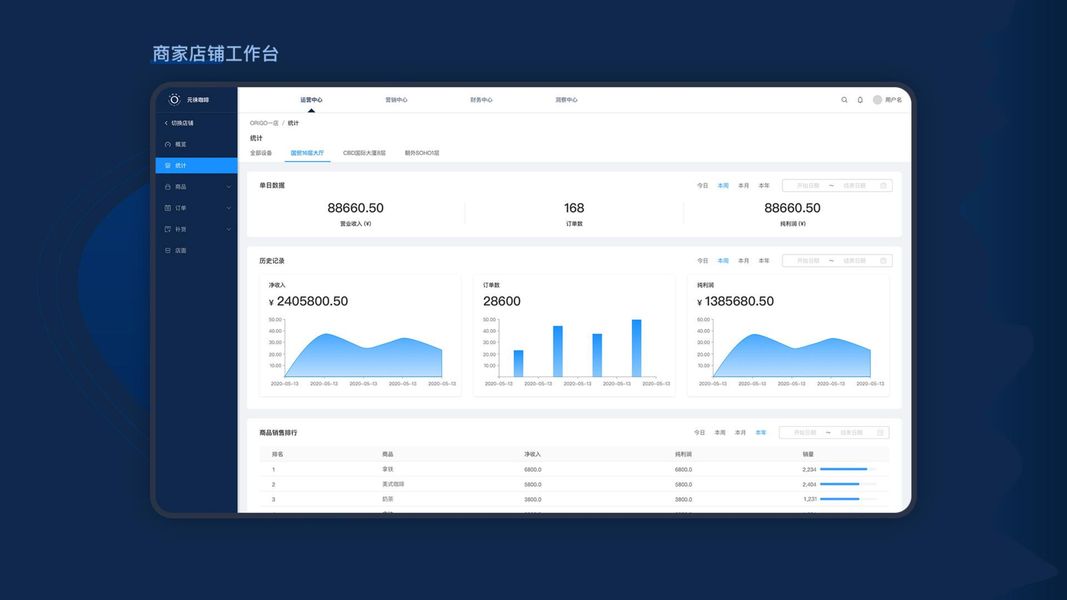Open calendar icon in 单日数据 date range
Viewport: 1067px width, 600px height.
[883, 186]
